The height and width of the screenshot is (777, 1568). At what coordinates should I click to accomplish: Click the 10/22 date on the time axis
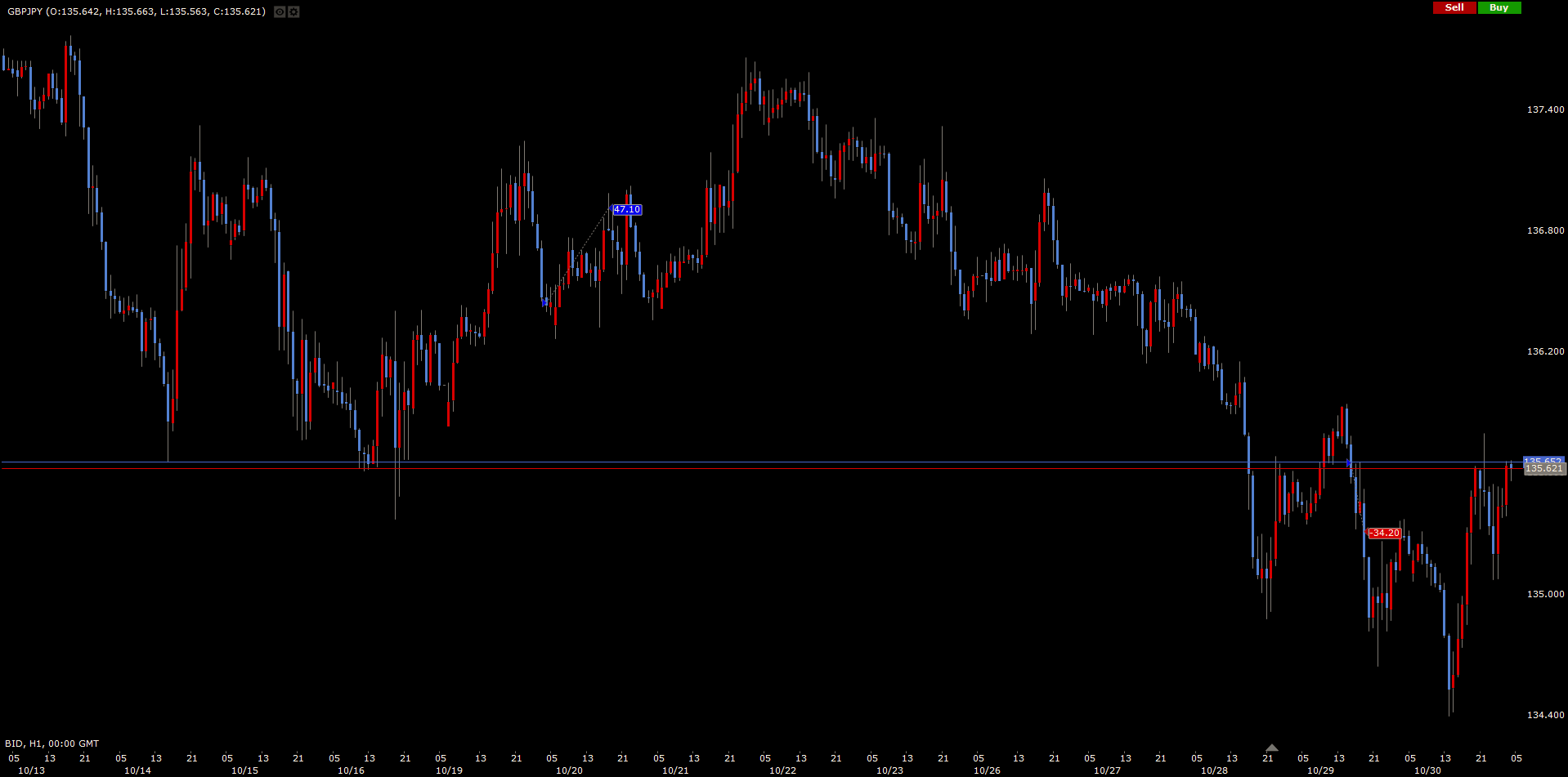coord(782,770)
